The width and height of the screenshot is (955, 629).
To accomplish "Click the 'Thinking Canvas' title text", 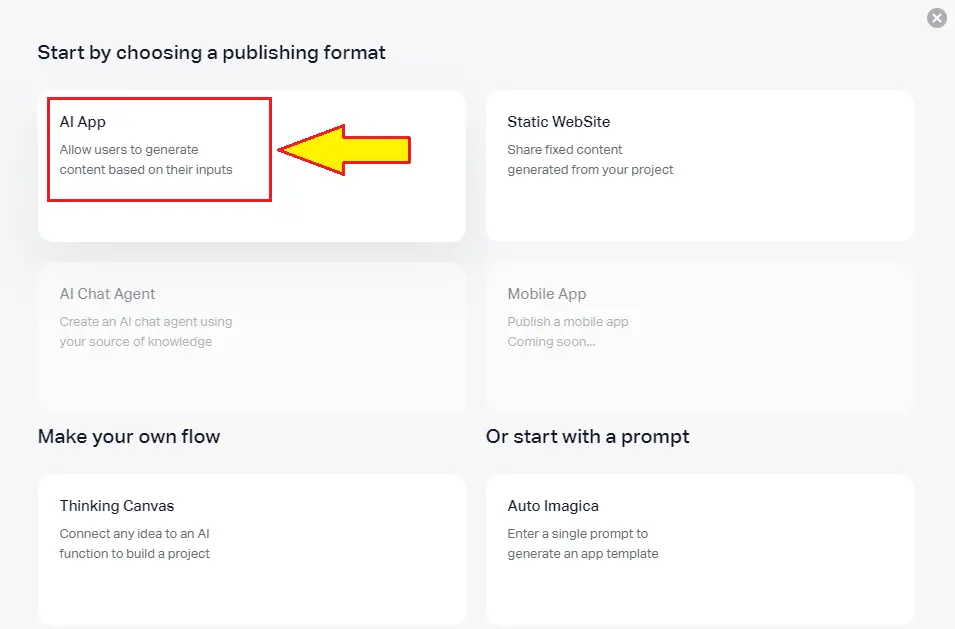I will pyautogui.click(x=117, y=506).
